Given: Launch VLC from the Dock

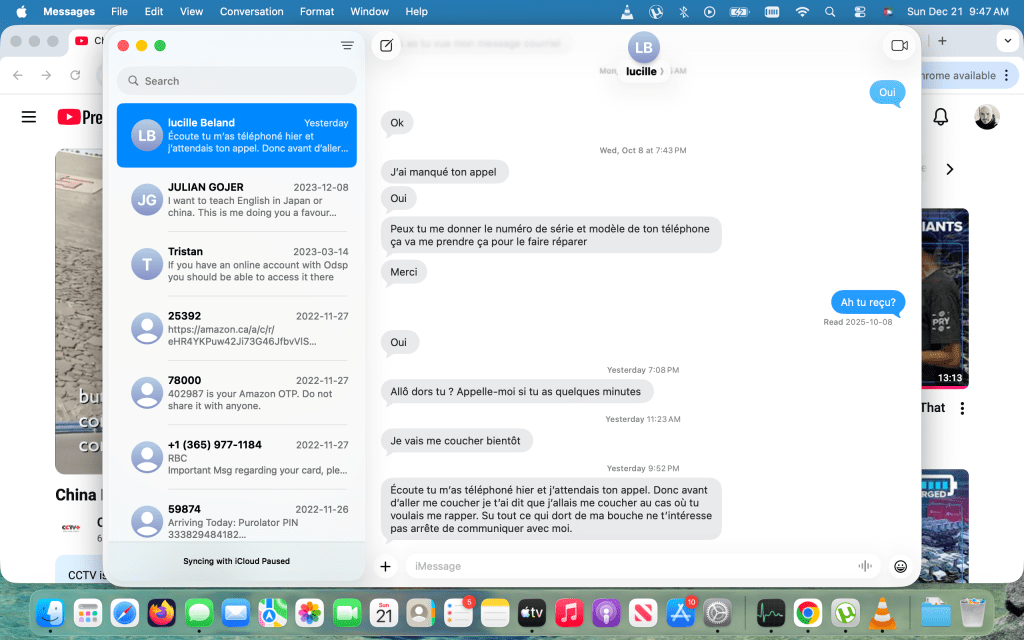Looking at the screenshot, I should click(x=882, y=612).
